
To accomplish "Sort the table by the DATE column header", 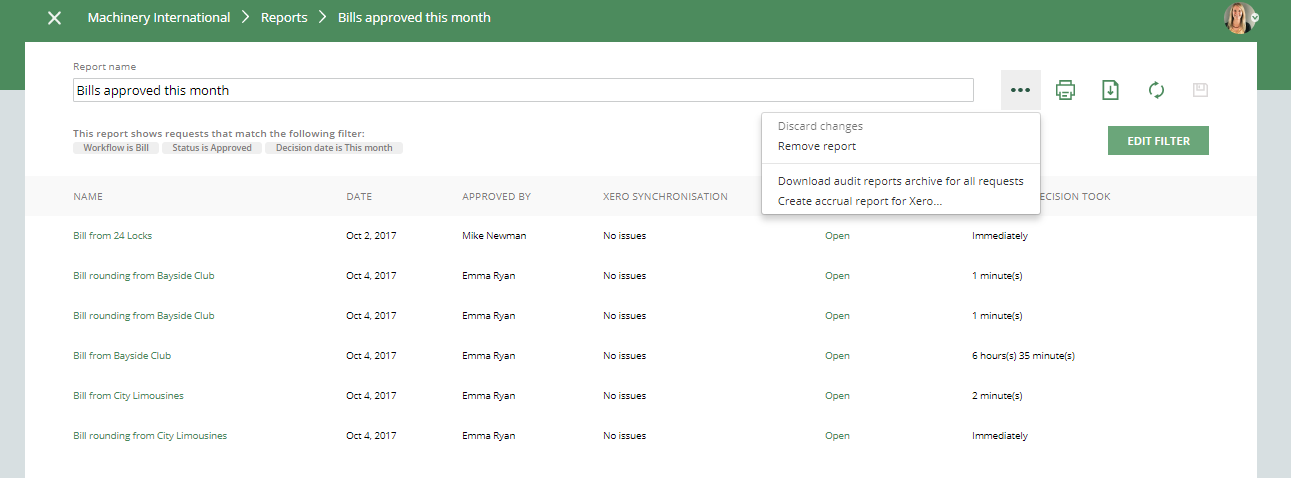I will (x=359, y=197).
